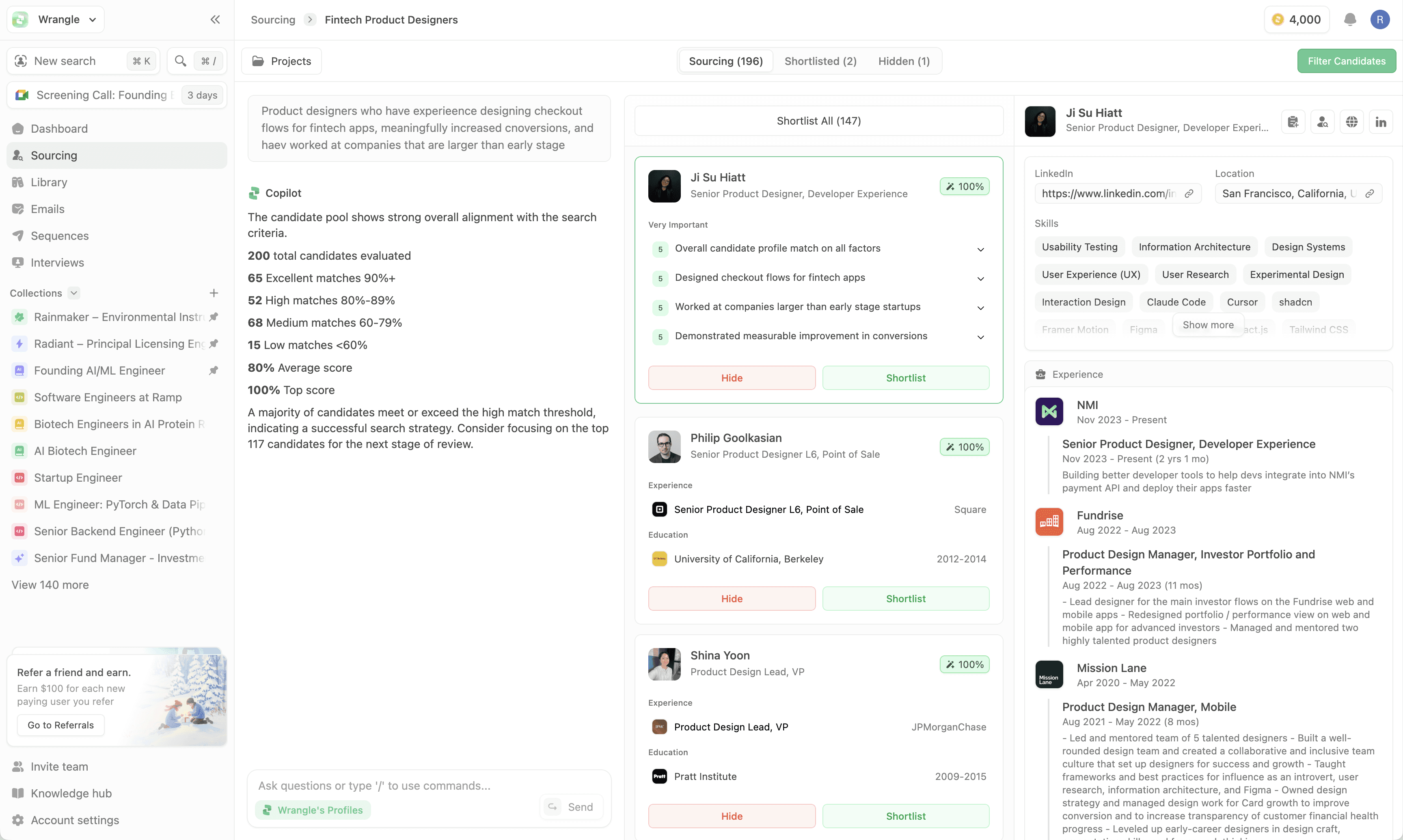Unpin the Rainmaker collection
The width and height of the screenshot is (1403, 840).
tap(214, 317)
